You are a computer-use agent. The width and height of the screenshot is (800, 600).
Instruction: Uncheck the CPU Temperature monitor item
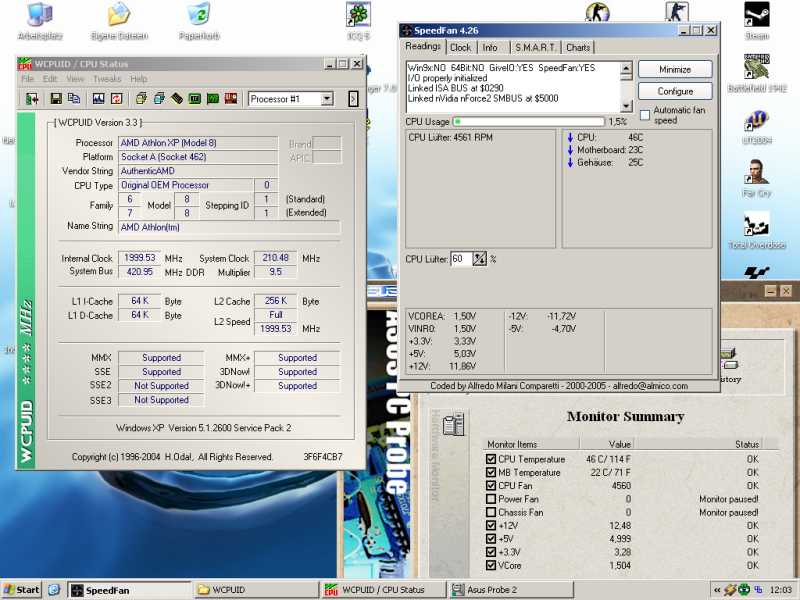click(x=491, y=458)
